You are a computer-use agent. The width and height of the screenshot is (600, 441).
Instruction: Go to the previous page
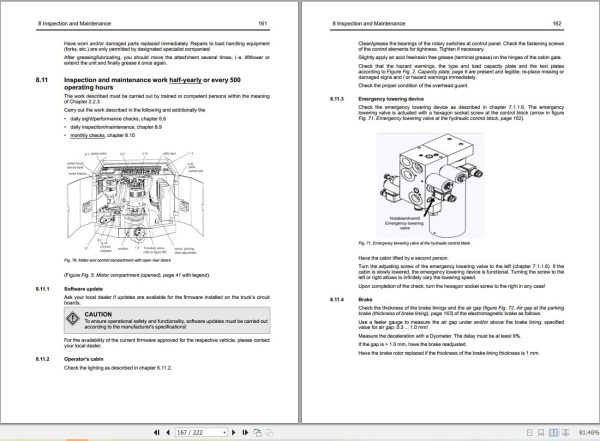(x=168, y=433)
